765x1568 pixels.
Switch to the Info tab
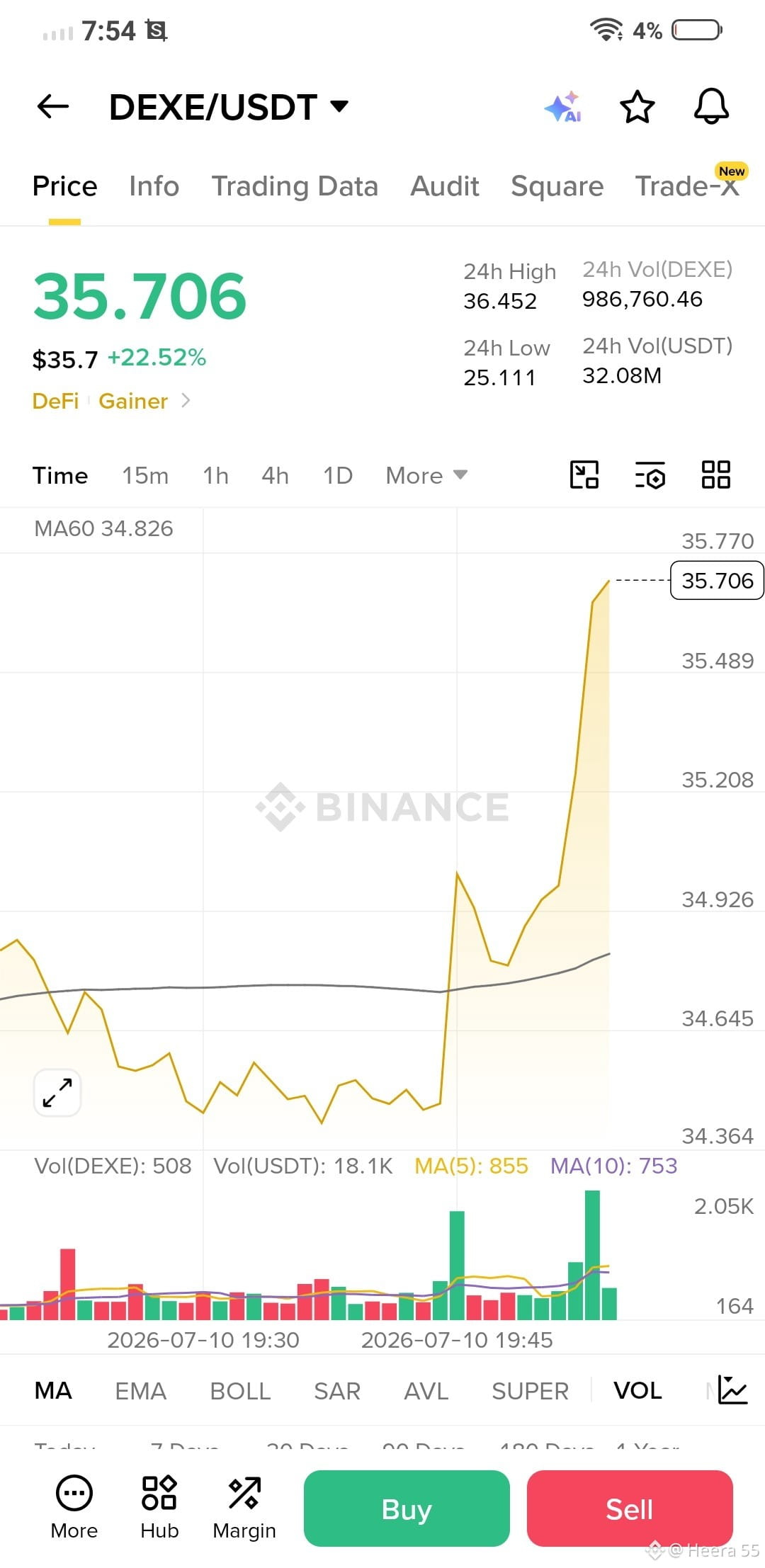coord(154,186)
